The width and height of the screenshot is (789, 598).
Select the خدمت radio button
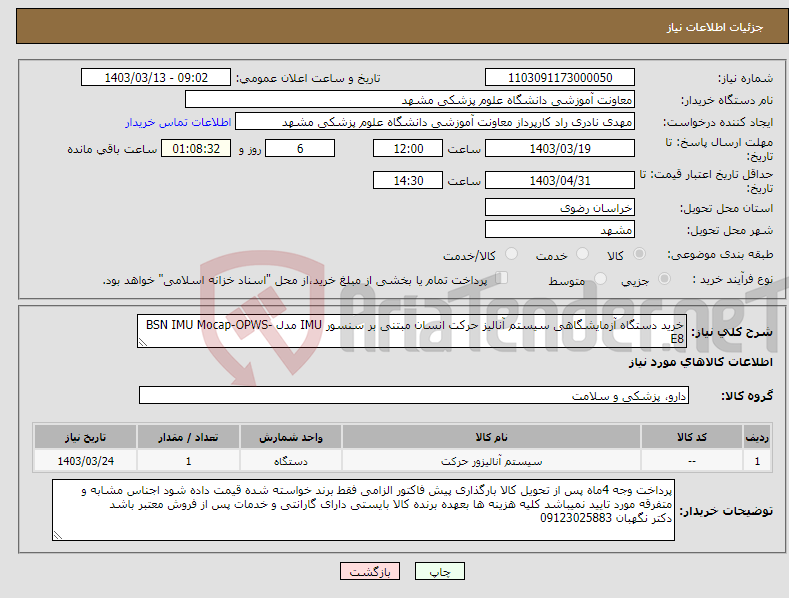click(x=582, y=254)
